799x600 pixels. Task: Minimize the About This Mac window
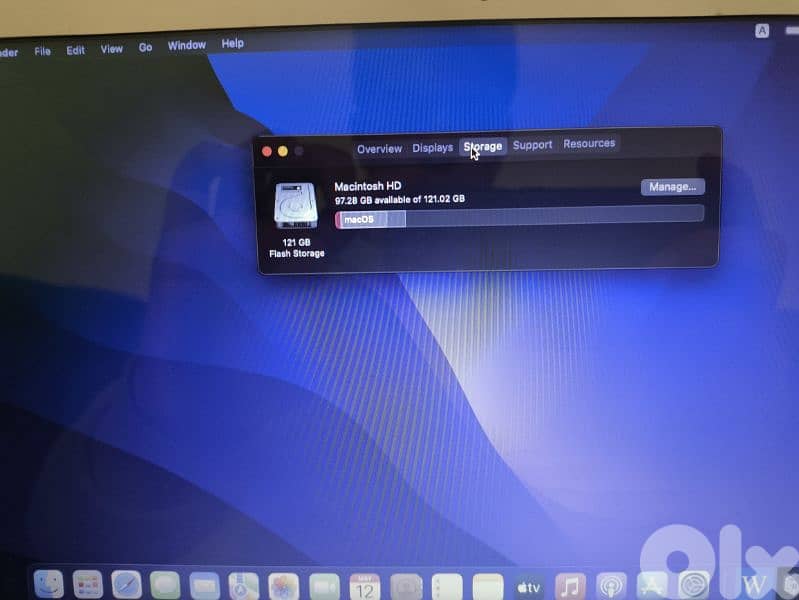(283, 151)
